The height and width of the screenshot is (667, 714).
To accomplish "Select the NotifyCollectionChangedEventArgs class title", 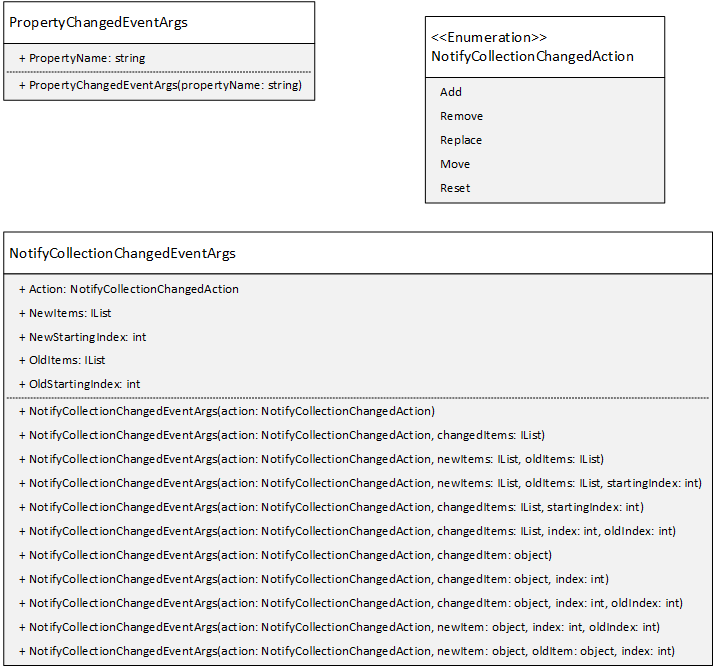I will click(x=122, y=254).
